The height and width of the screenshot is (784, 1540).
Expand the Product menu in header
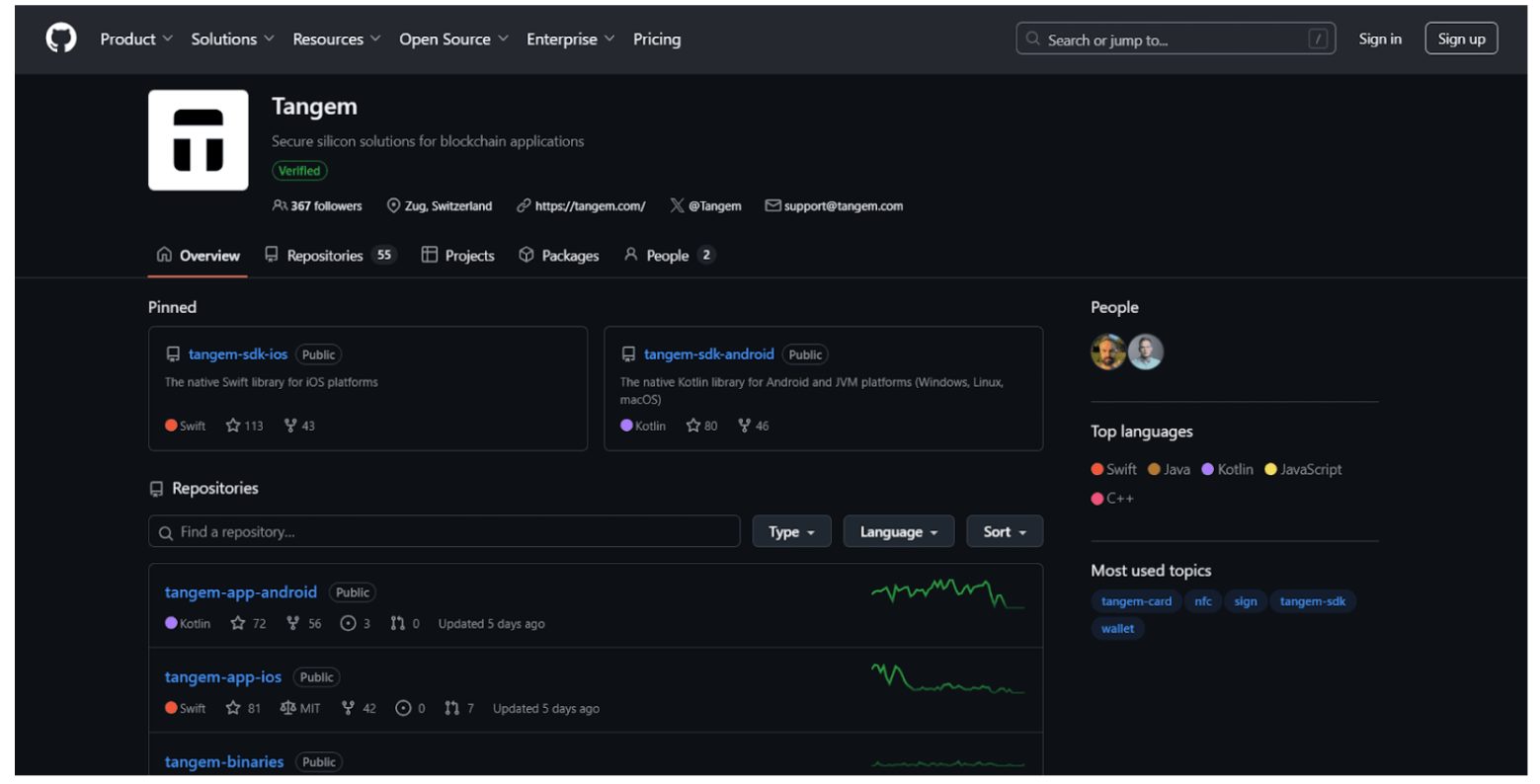135,39
